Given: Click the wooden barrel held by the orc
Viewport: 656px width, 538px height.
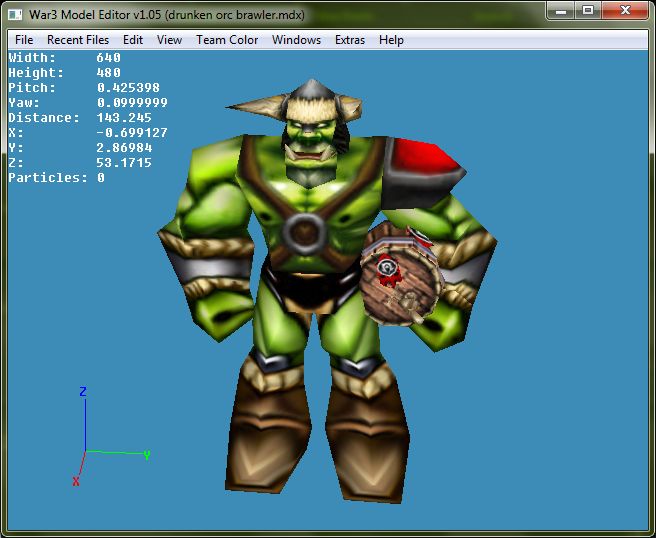Looking at the screenshot, I should point(401,274).
